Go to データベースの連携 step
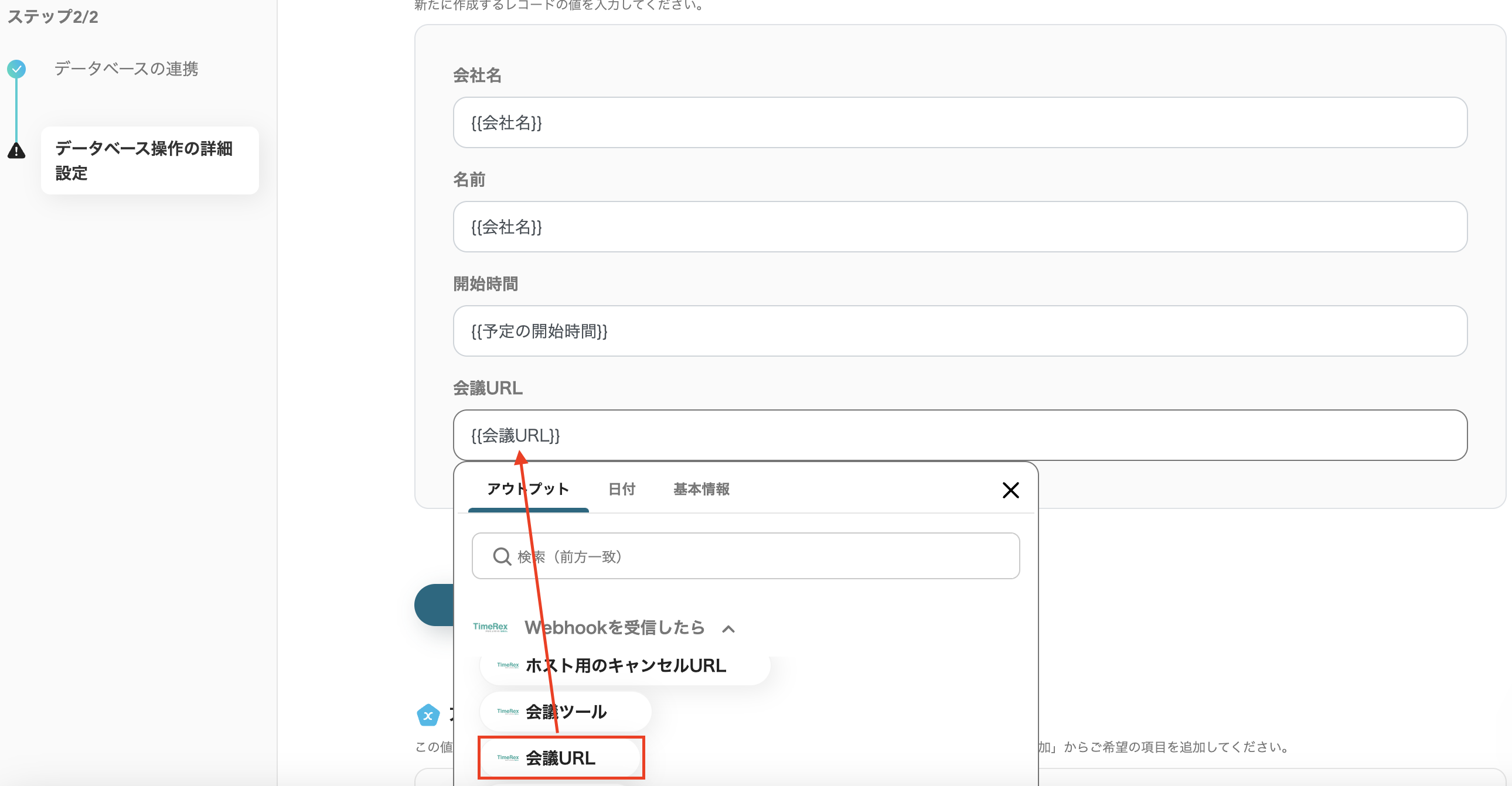 [126, 69]
